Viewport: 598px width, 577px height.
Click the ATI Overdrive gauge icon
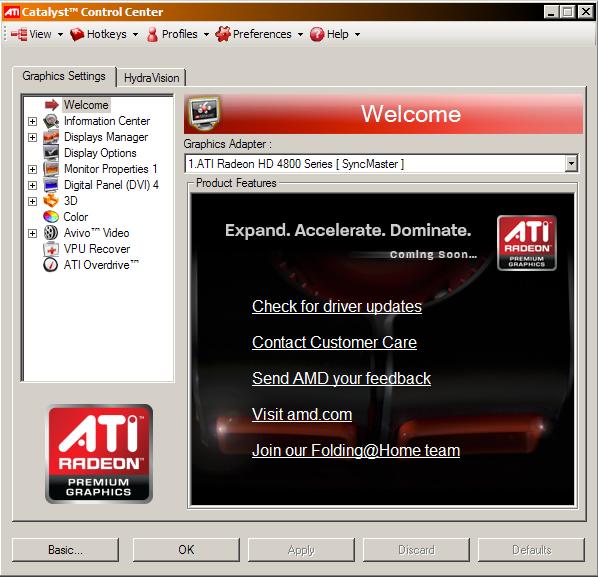tap(51, 265)
